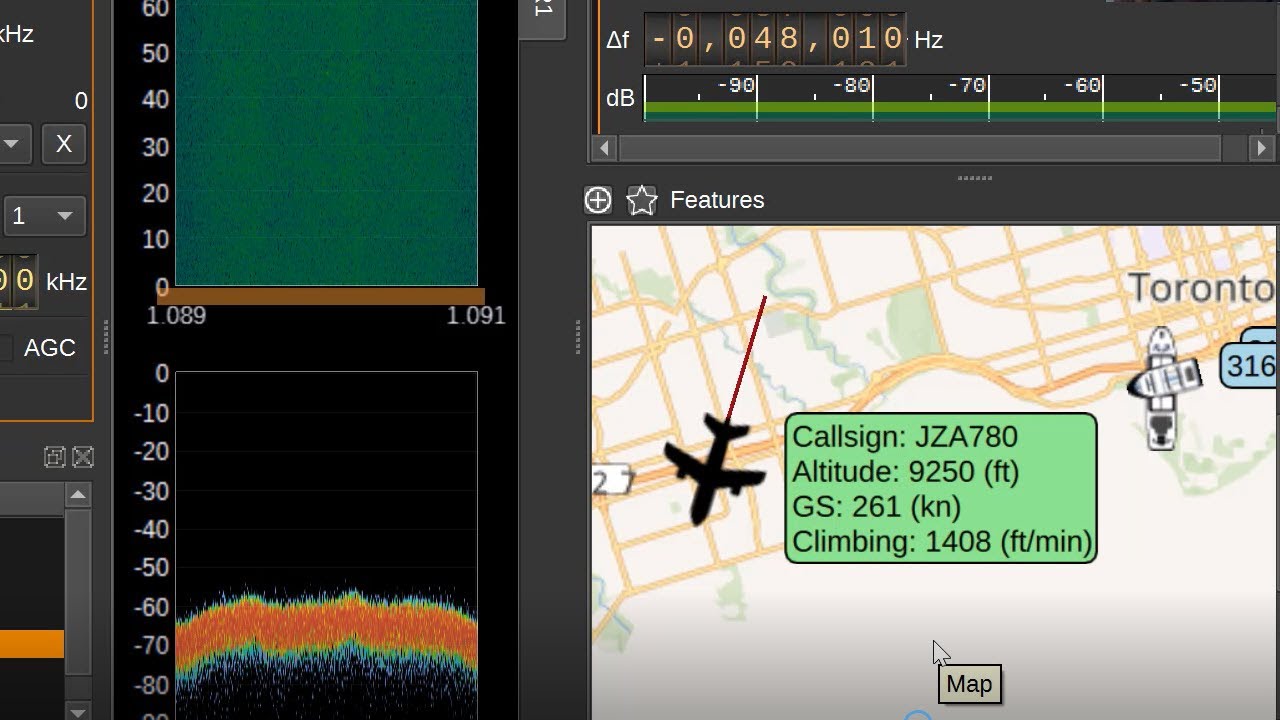Click the Altitude: 9250 (ft) text
Image resolution: width=1280 pixels, height=720 pixels.
pyautogui.click(x=905, y=472)
